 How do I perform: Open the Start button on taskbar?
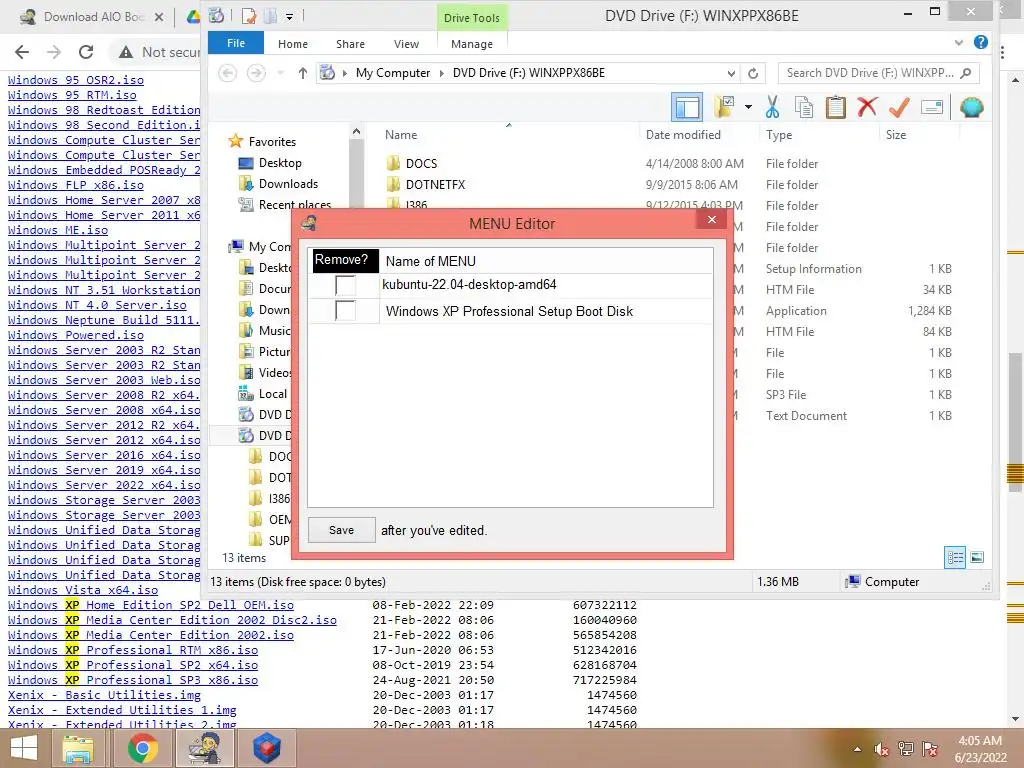click(24, 748)
